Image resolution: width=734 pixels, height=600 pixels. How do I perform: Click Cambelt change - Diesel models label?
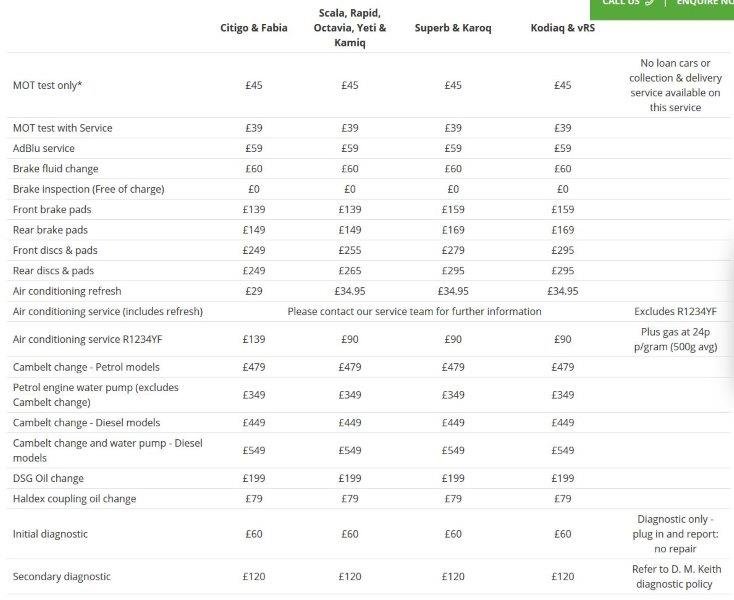(x=87, y=423)
